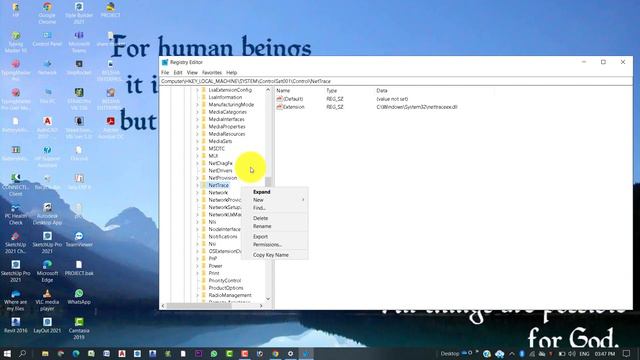Expand the Power key arrow
The image size is (640, 360).
198,266
